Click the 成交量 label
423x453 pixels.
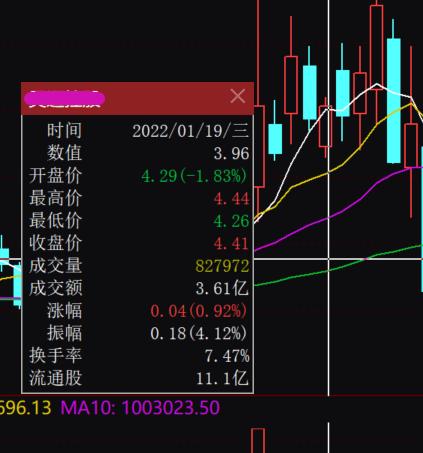[x=55, y=266]
